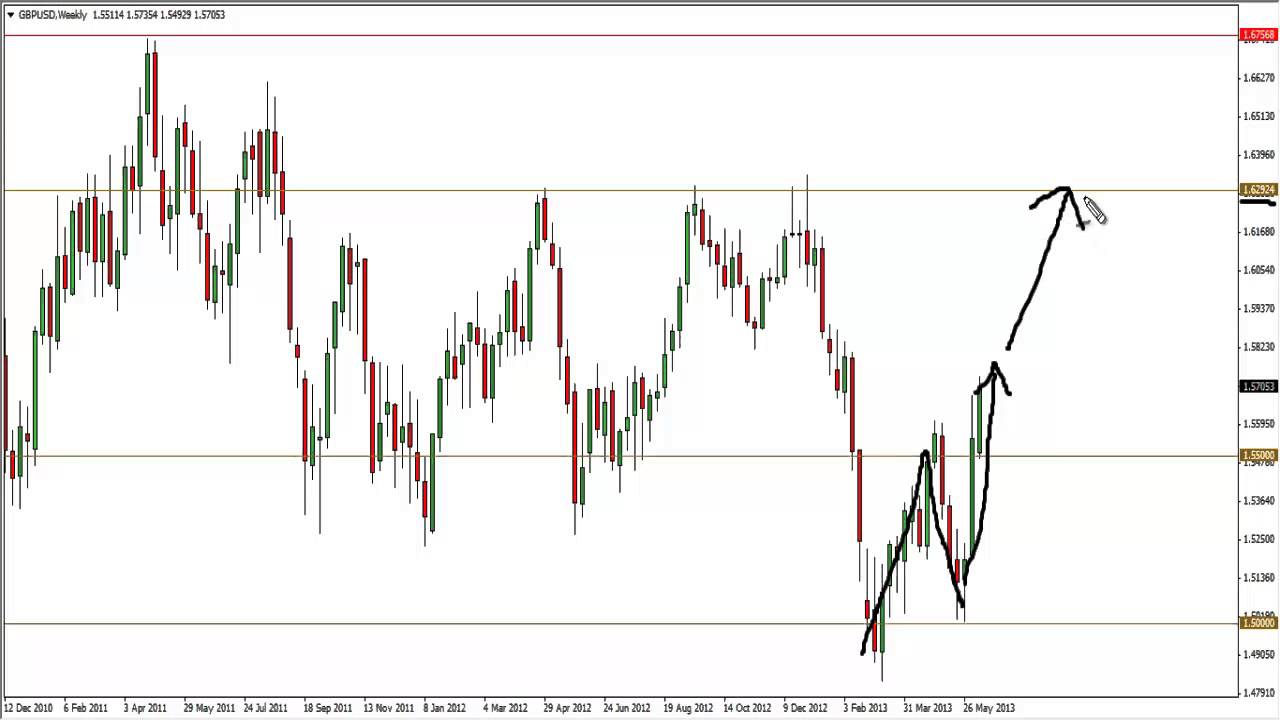
Task: Click the 1.51360 price axis label
Action: (1261, 578)
